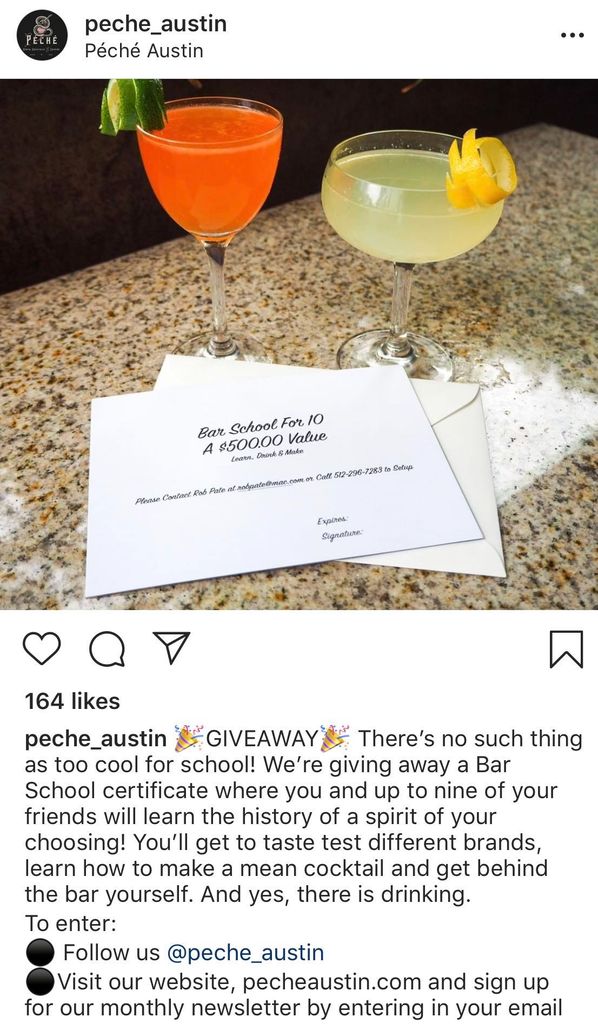This screenshot has width=598, height=1024.
Task: Tap the first party popper emoji
Action: tap(189, 738)
